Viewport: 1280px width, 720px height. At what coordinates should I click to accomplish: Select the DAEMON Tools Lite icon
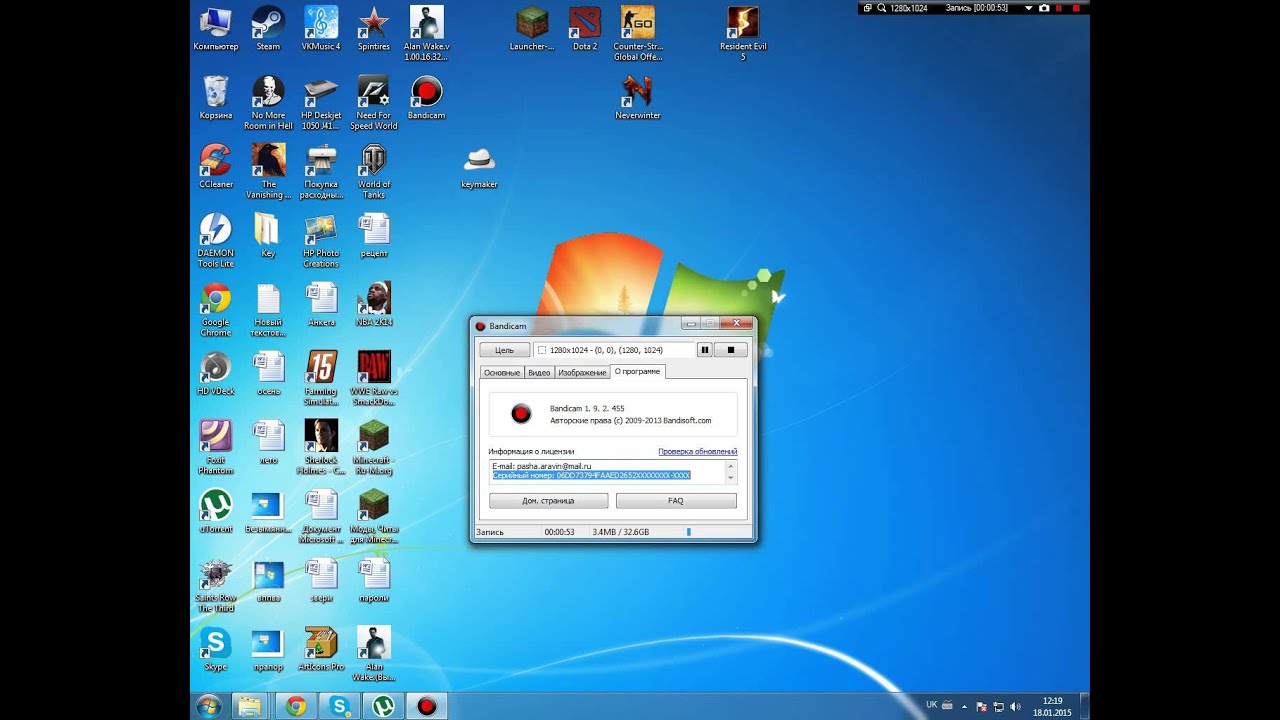[216, 241]
